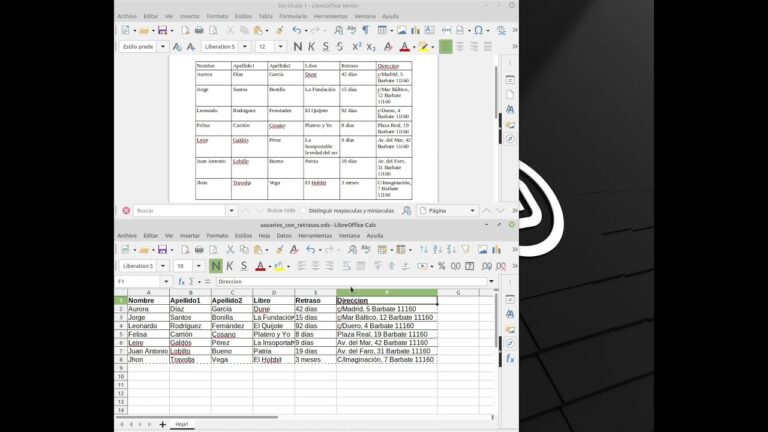Click cell containing 'El Quijote' in Calc
768x432 pixels.
pos(274,326)
